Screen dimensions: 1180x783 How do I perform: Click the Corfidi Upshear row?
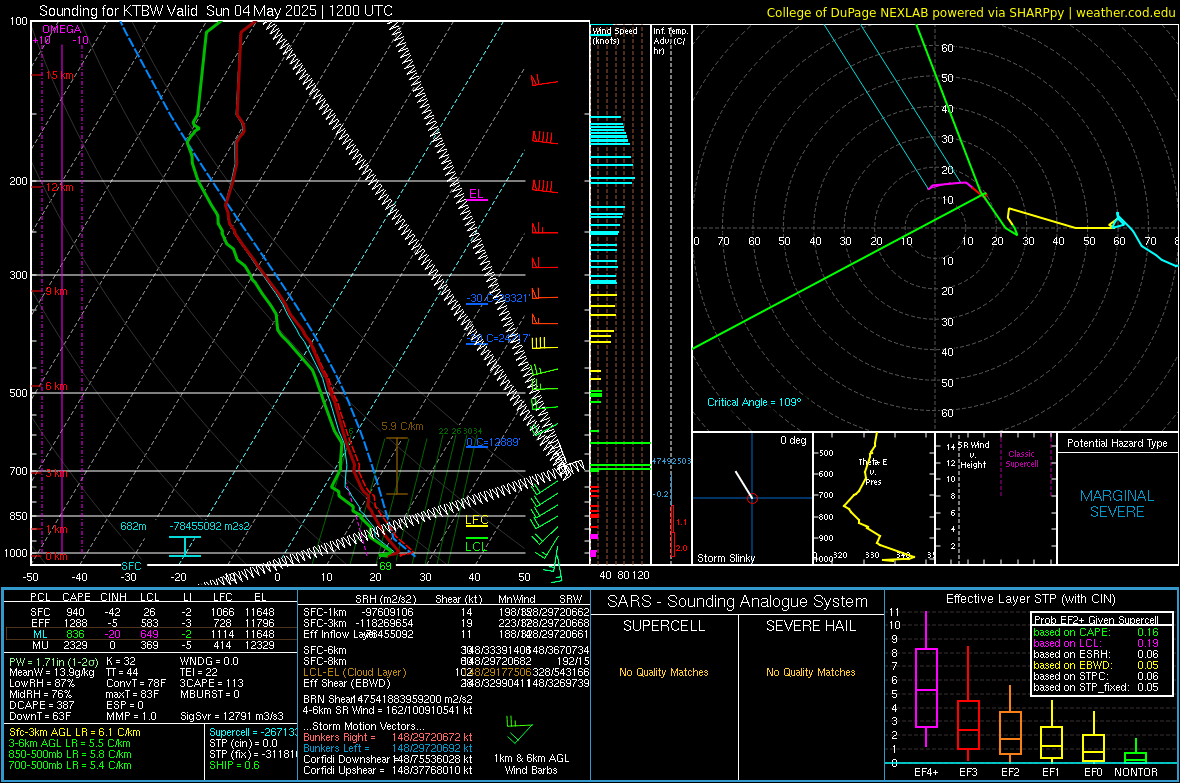388,770
